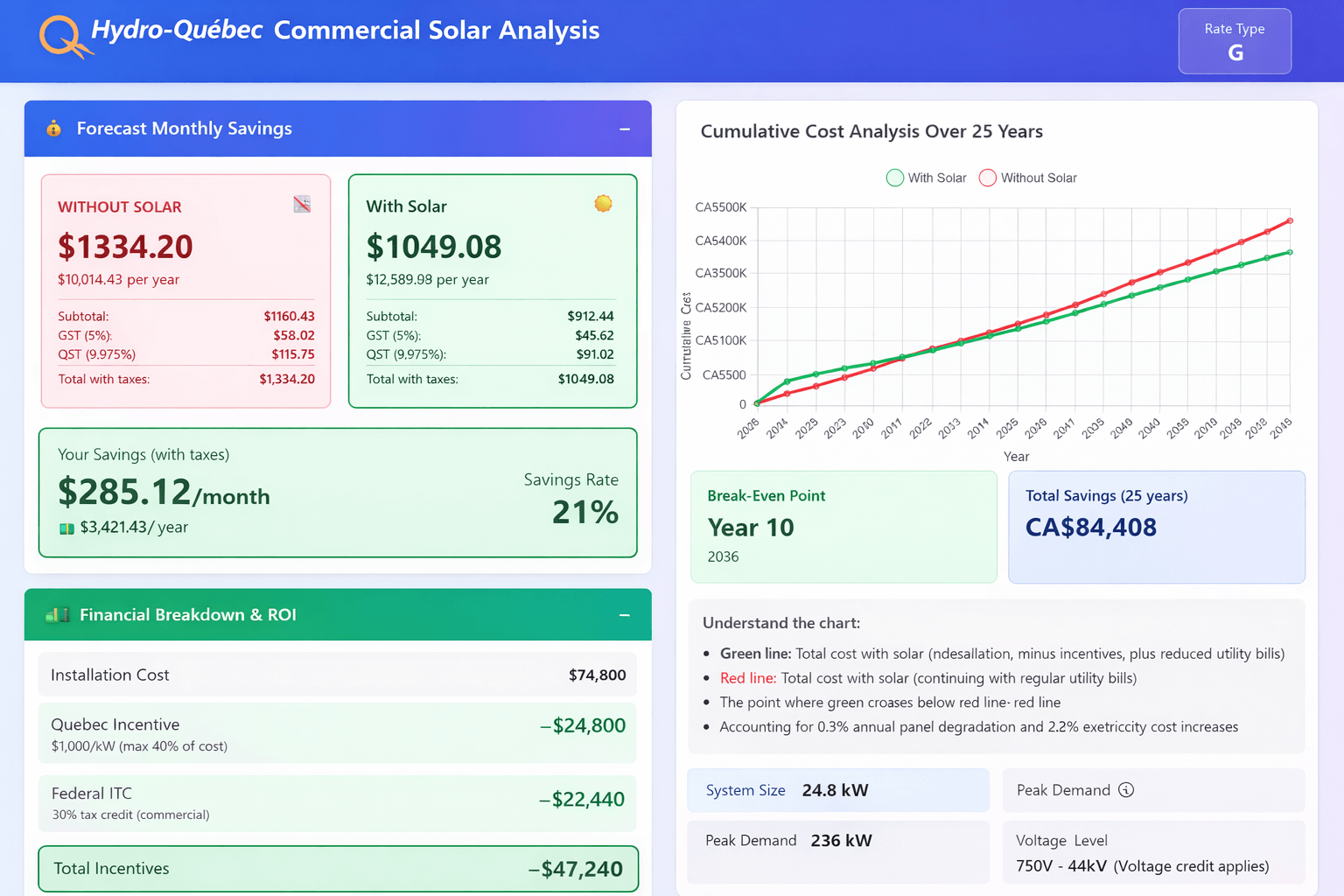Click the cash icon beside $3,421.43/year

click(66, 528)
